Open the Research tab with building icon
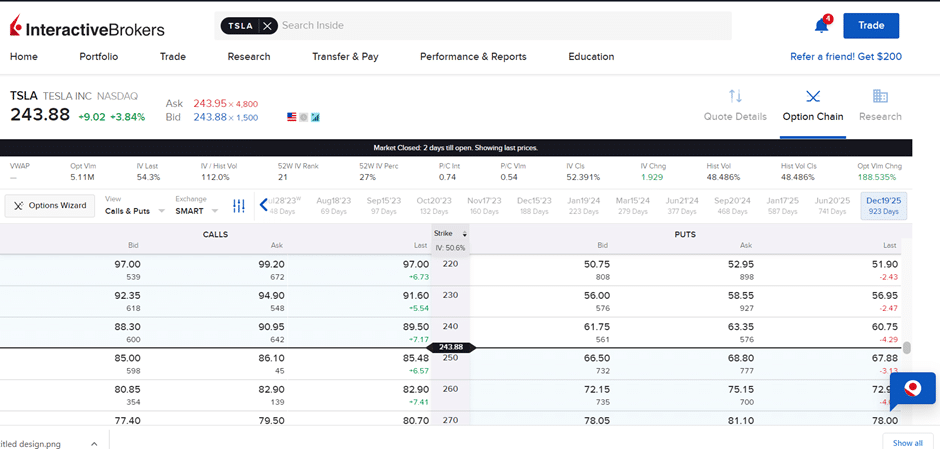The width and height of the screenshot is (940, 449). (880, 106)
